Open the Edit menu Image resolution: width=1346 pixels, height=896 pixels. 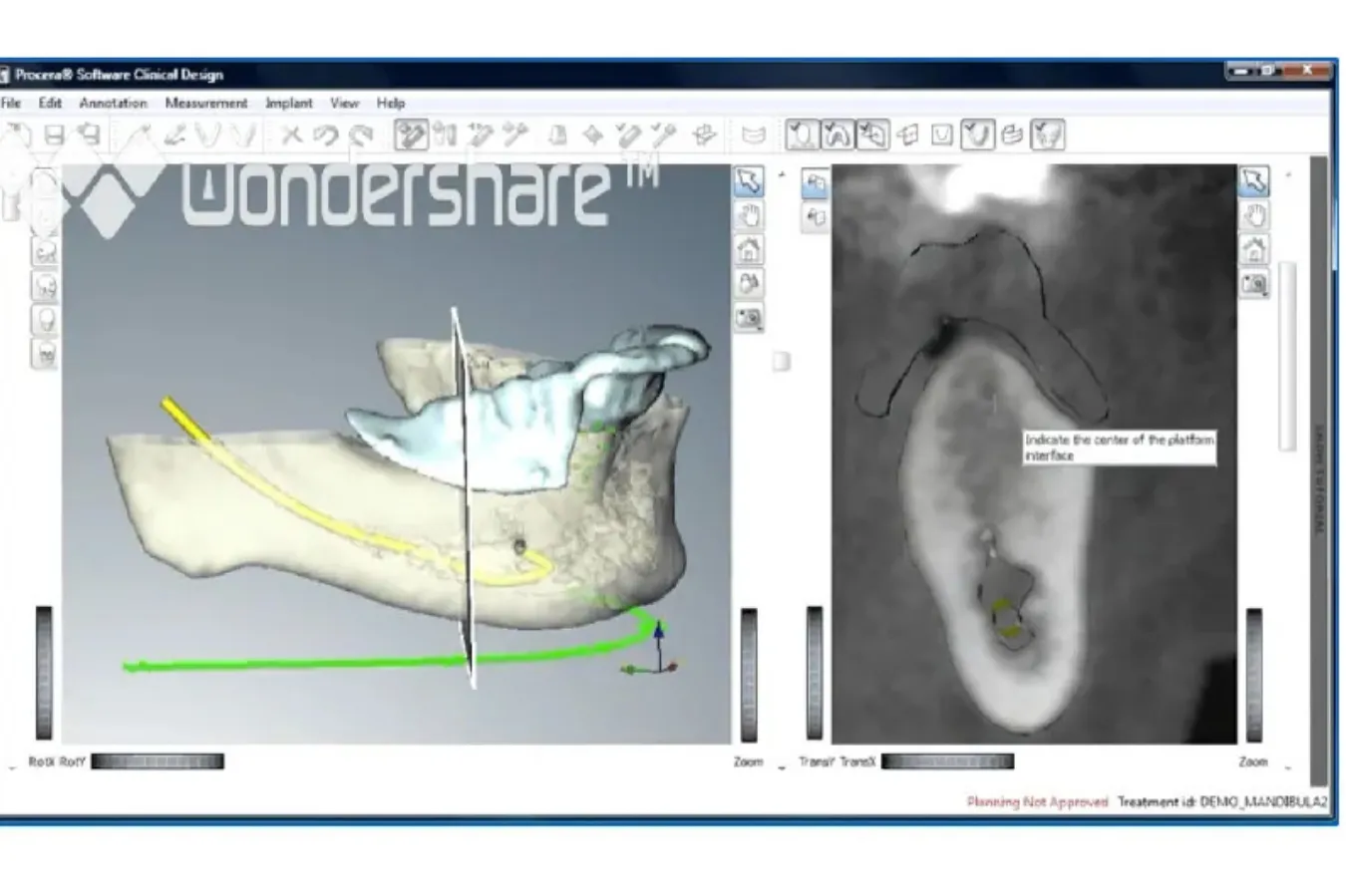click(x=50, y=103)
